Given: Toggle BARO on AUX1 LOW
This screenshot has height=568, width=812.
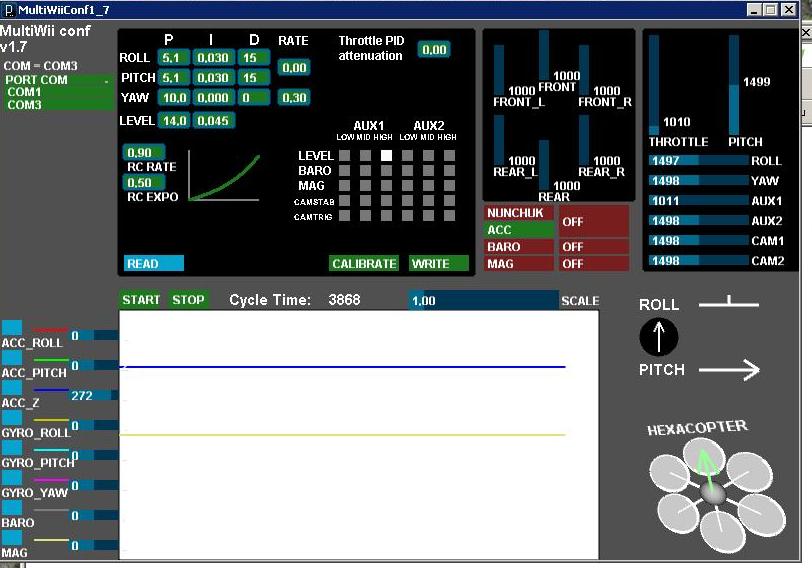Looking at the screenshot, I should coord(344,170).
